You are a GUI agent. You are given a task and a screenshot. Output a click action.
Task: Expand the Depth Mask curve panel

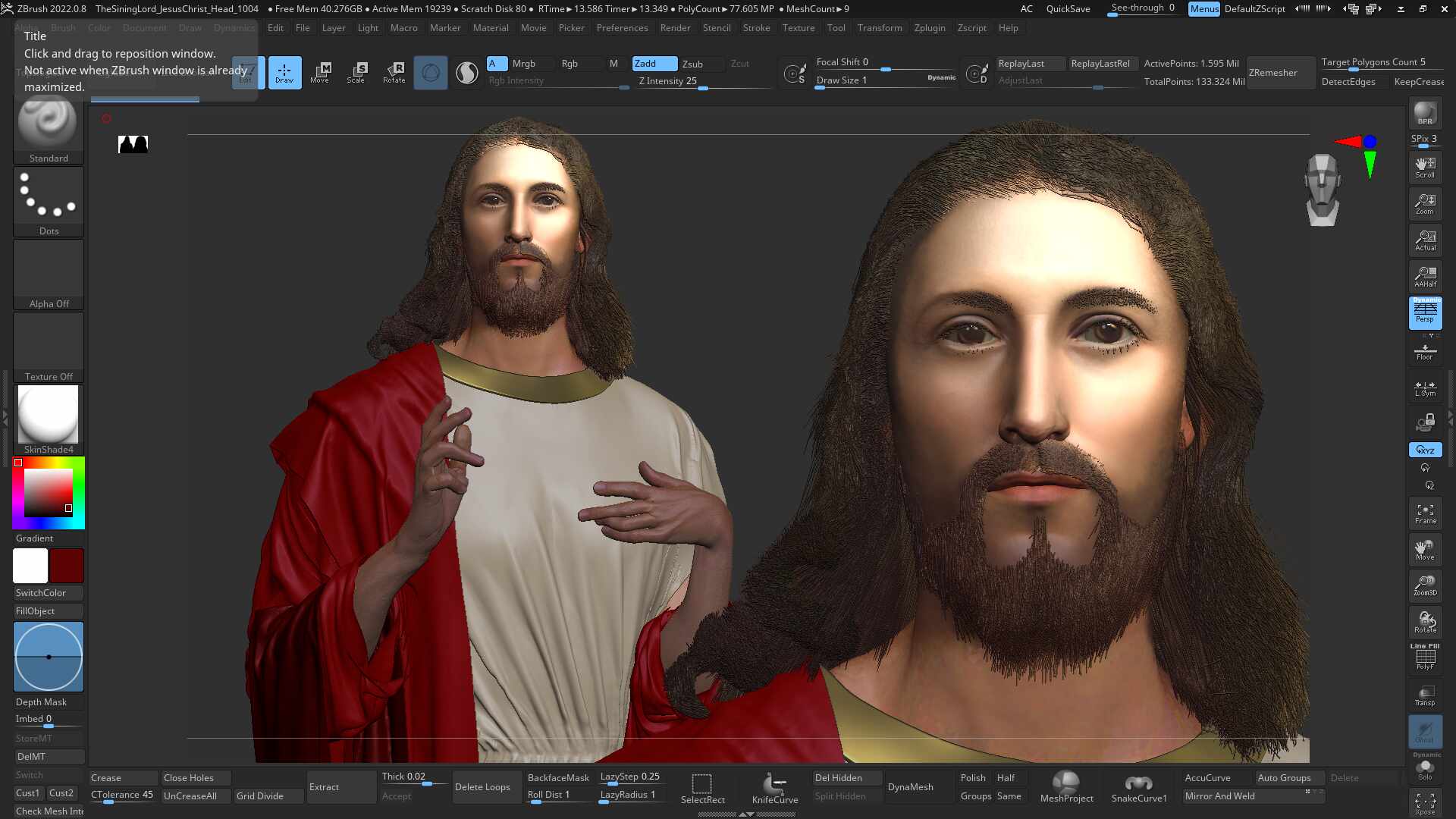(x=48, y=656)
